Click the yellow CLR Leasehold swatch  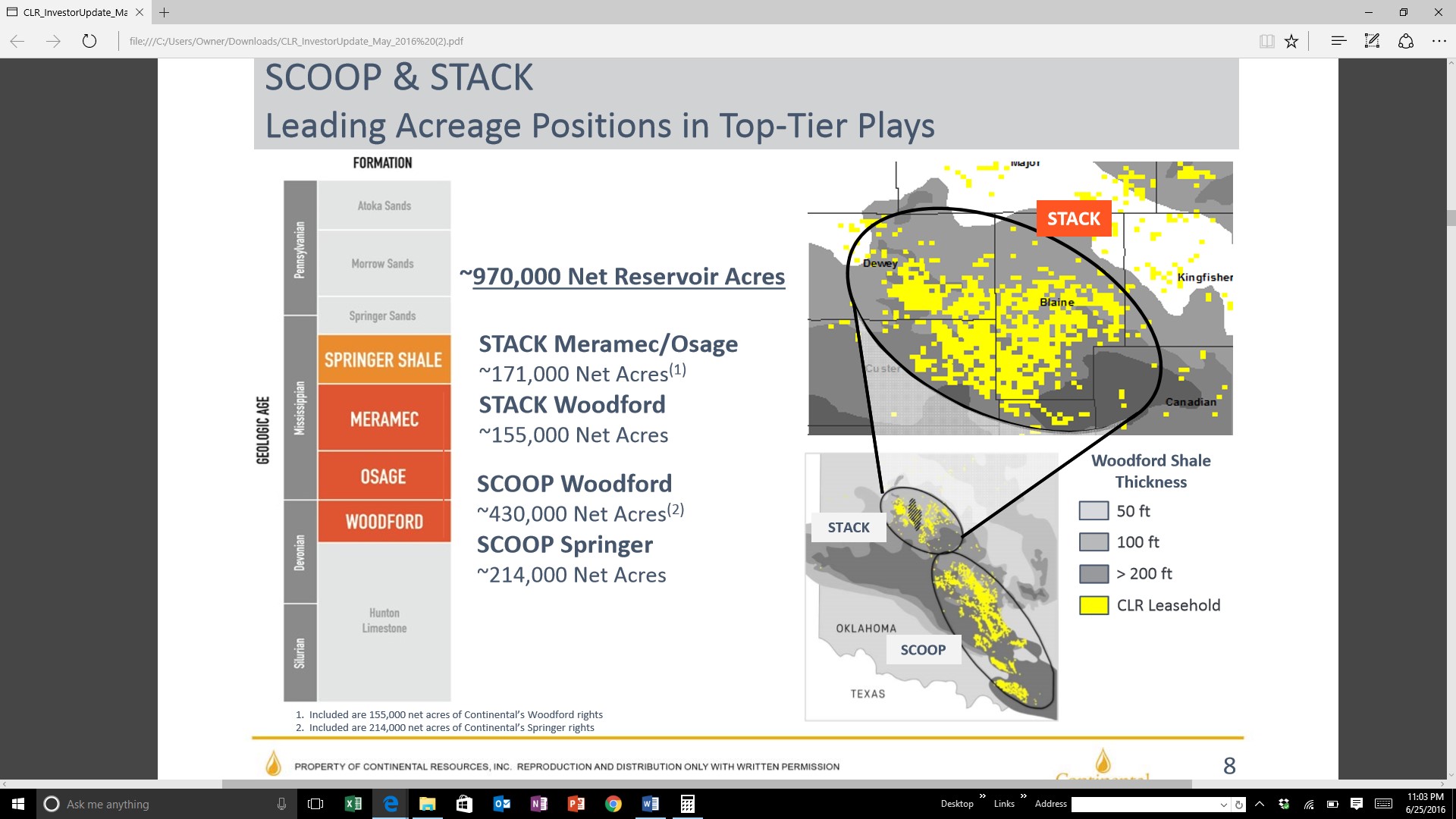1094,605
